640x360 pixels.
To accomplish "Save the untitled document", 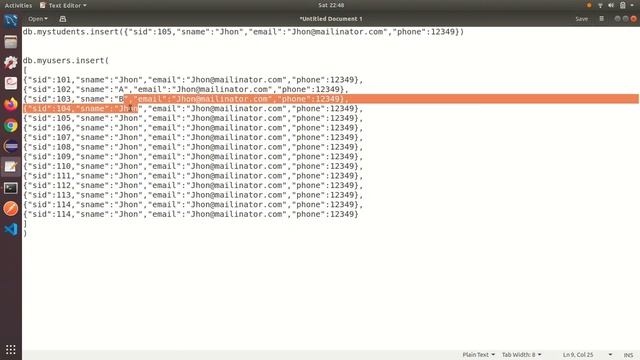I will coord(581,19).
